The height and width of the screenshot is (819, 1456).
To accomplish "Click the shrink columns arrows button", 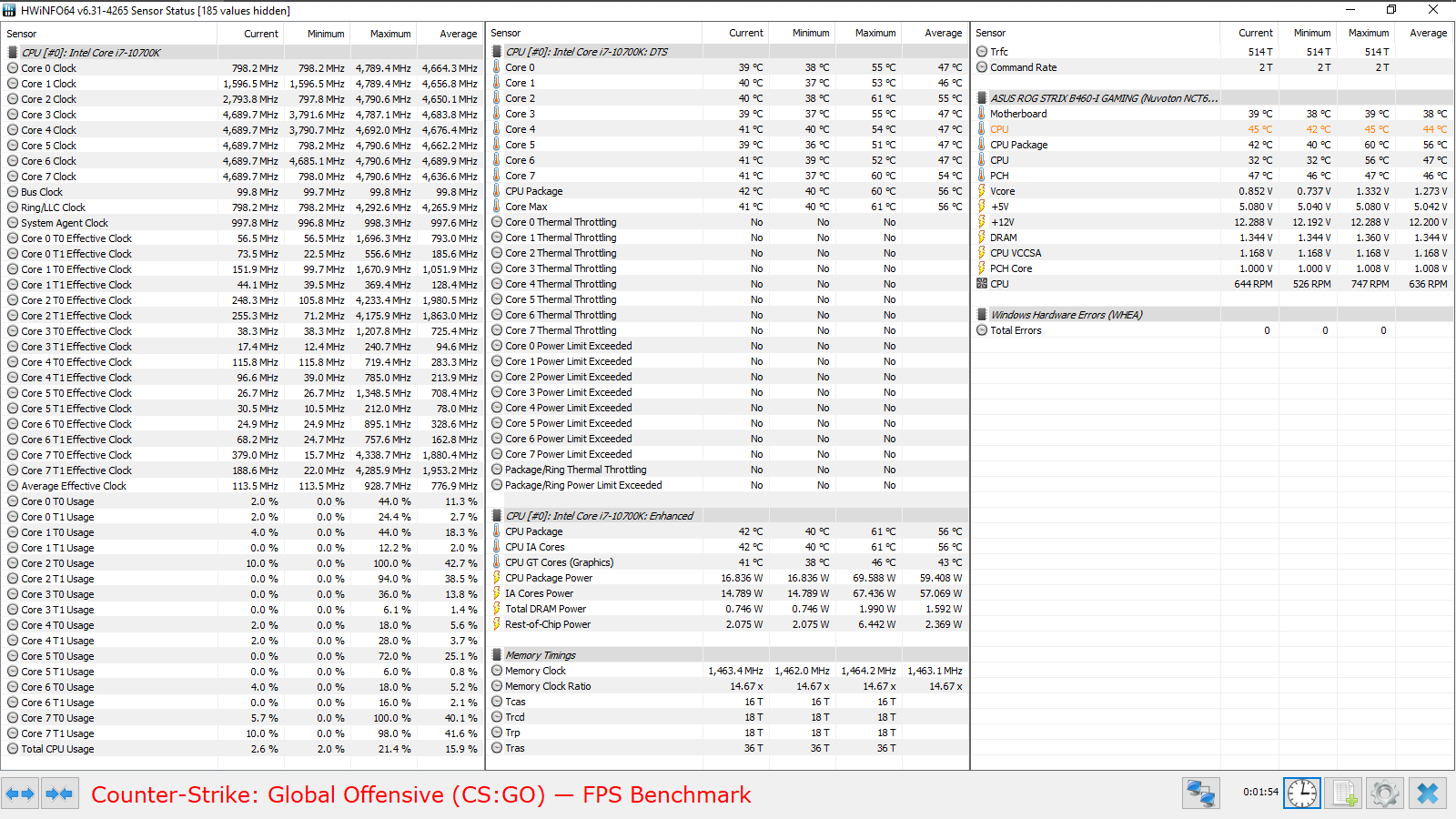I will point(59,794).
